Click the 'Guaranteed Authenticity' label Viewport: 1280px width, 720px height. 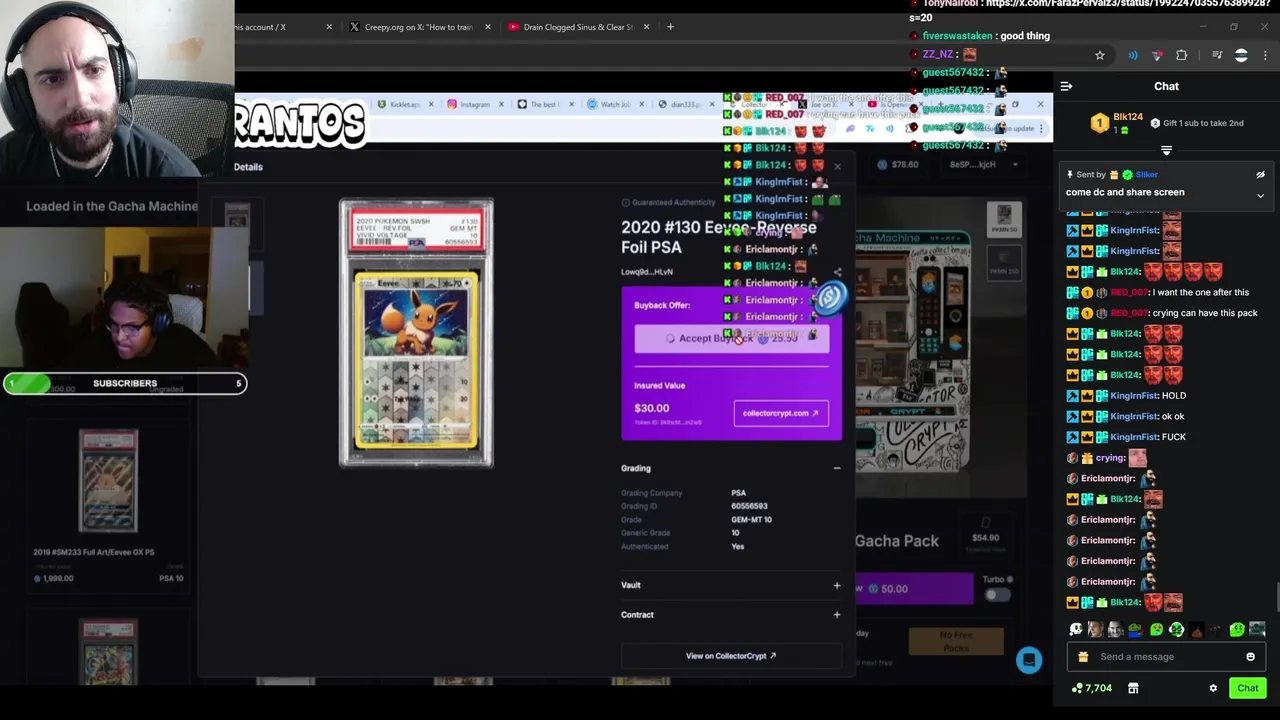pos(668,203)
